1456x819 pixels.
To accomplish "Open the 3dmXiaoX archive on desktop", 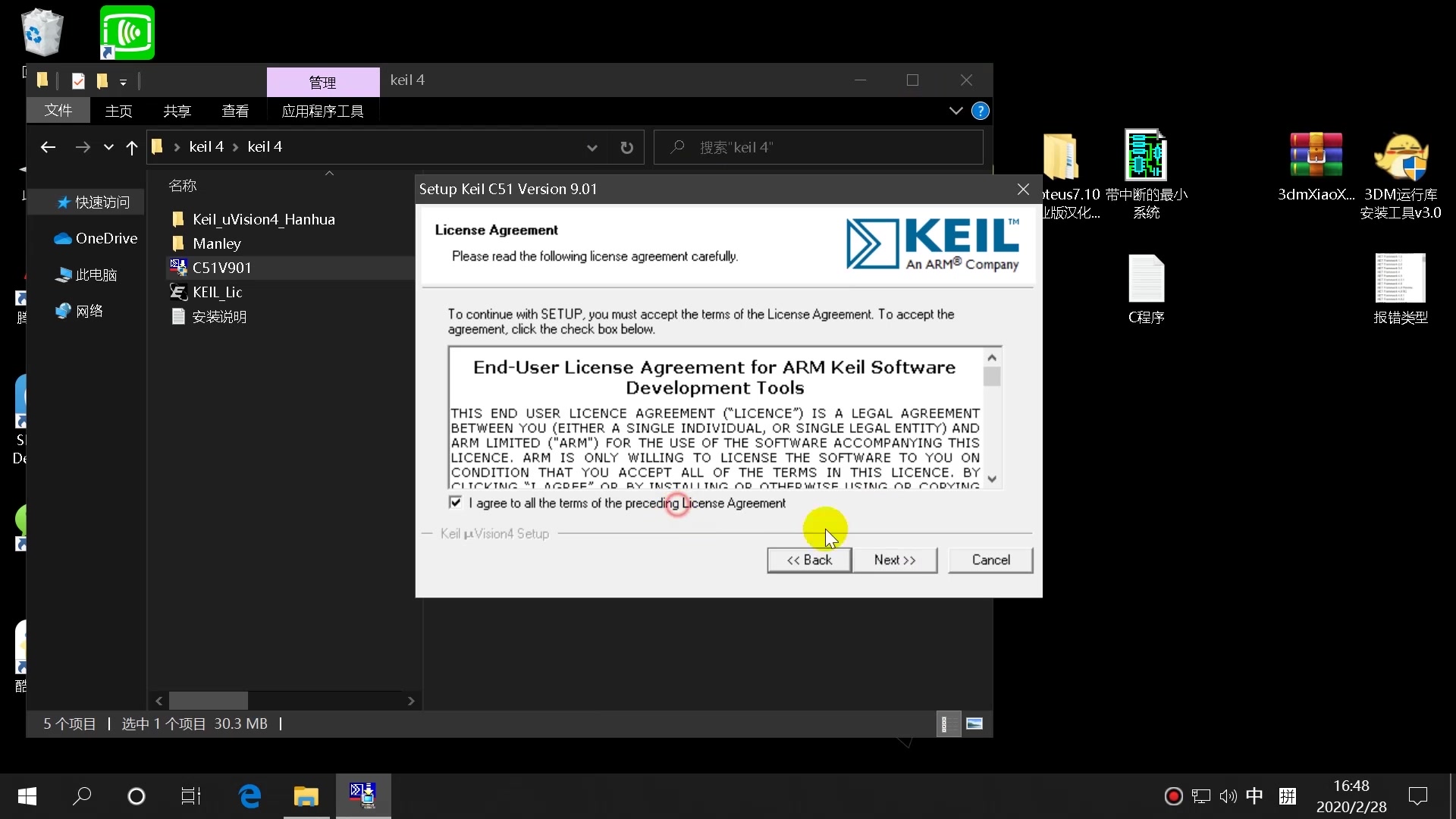I will point(1316,167).
